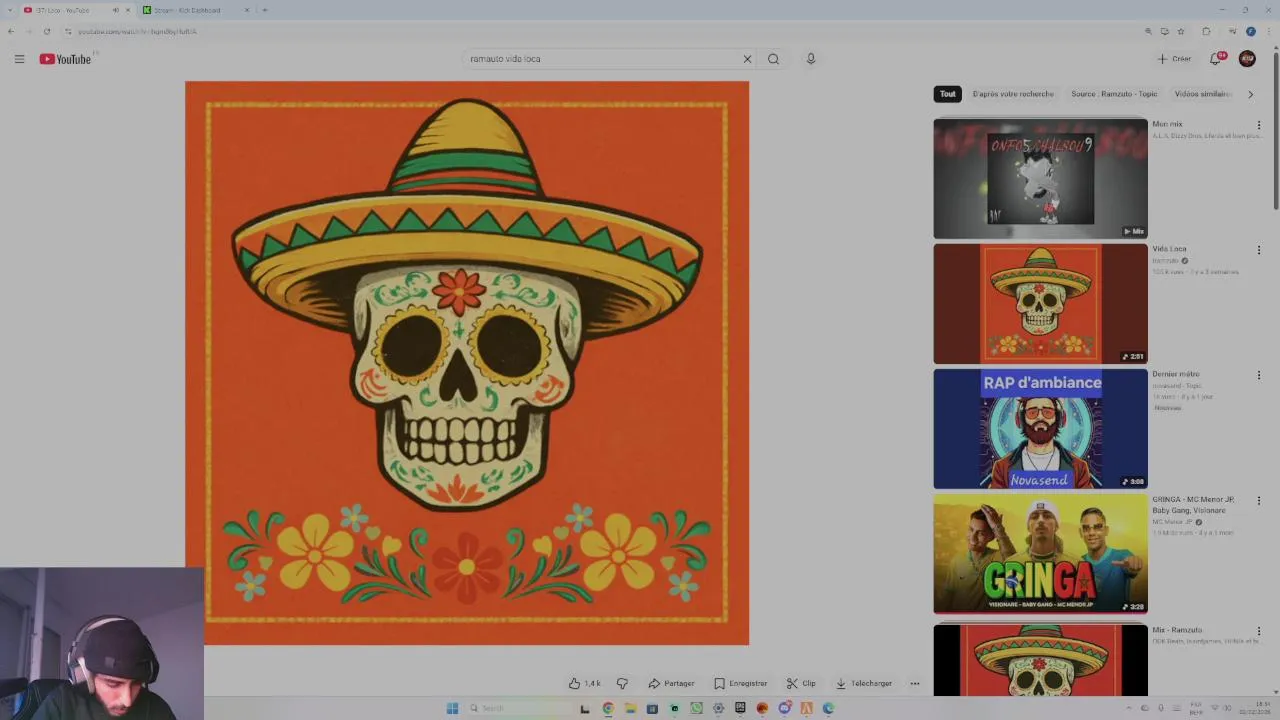The height and width of the screenshot is (720, 1280).
Task: Go back in browser history
Action: click(x=11, y=31)
